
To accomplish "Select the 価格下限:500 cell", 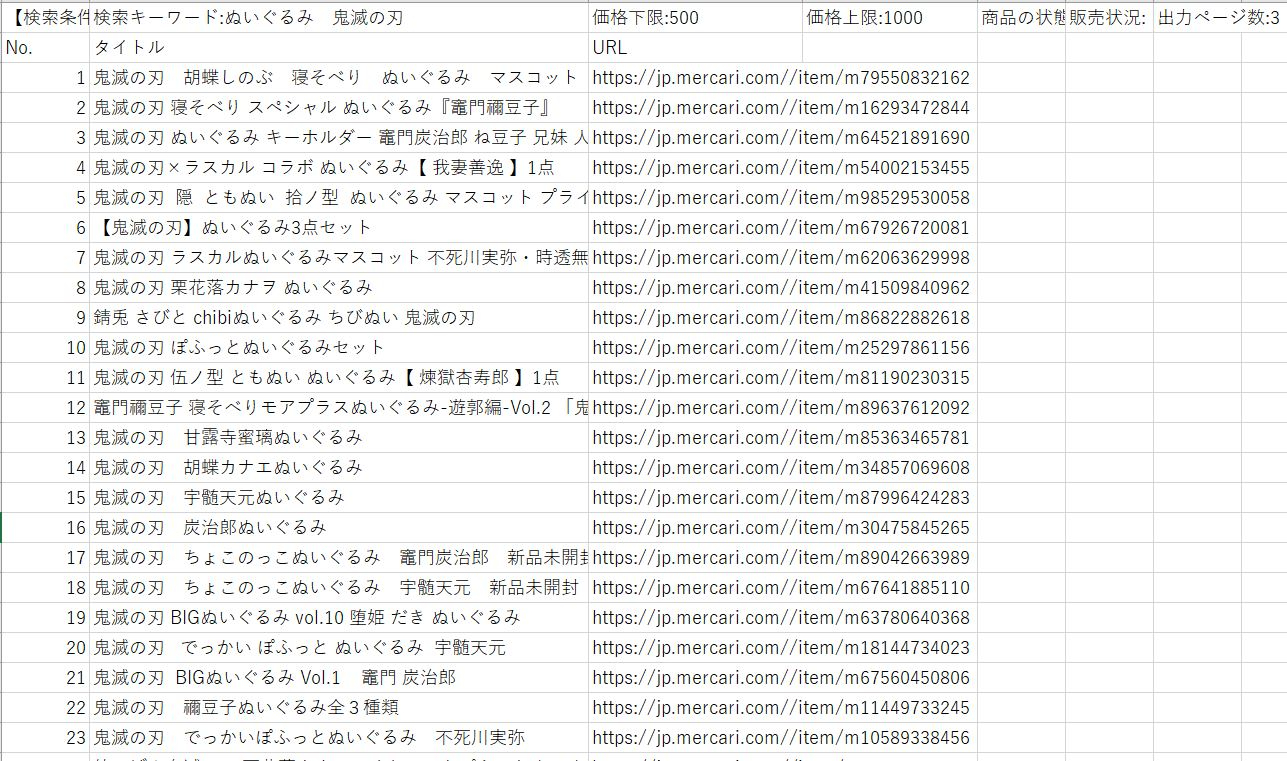I will [695, 17].
